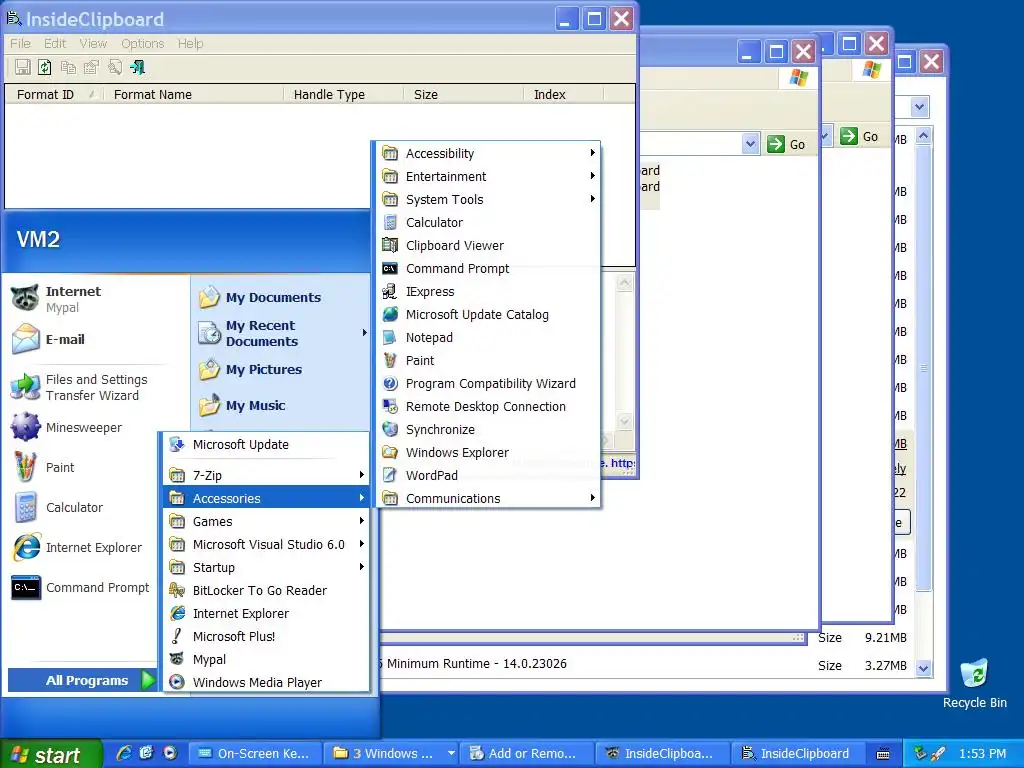Viewport: 1024px width, 768px height.
Task: Launch Notepad from Accessories
Action: 488,338
